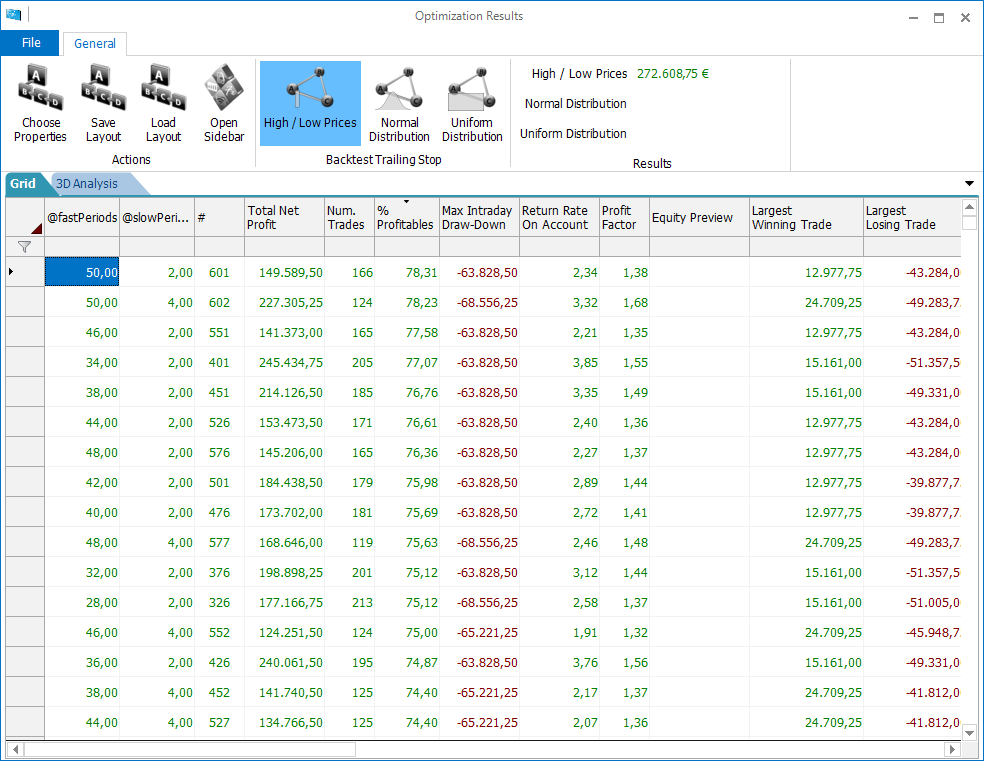
Task: Expand the tab list dropdown arrow at right
Action: pos(969,183)
